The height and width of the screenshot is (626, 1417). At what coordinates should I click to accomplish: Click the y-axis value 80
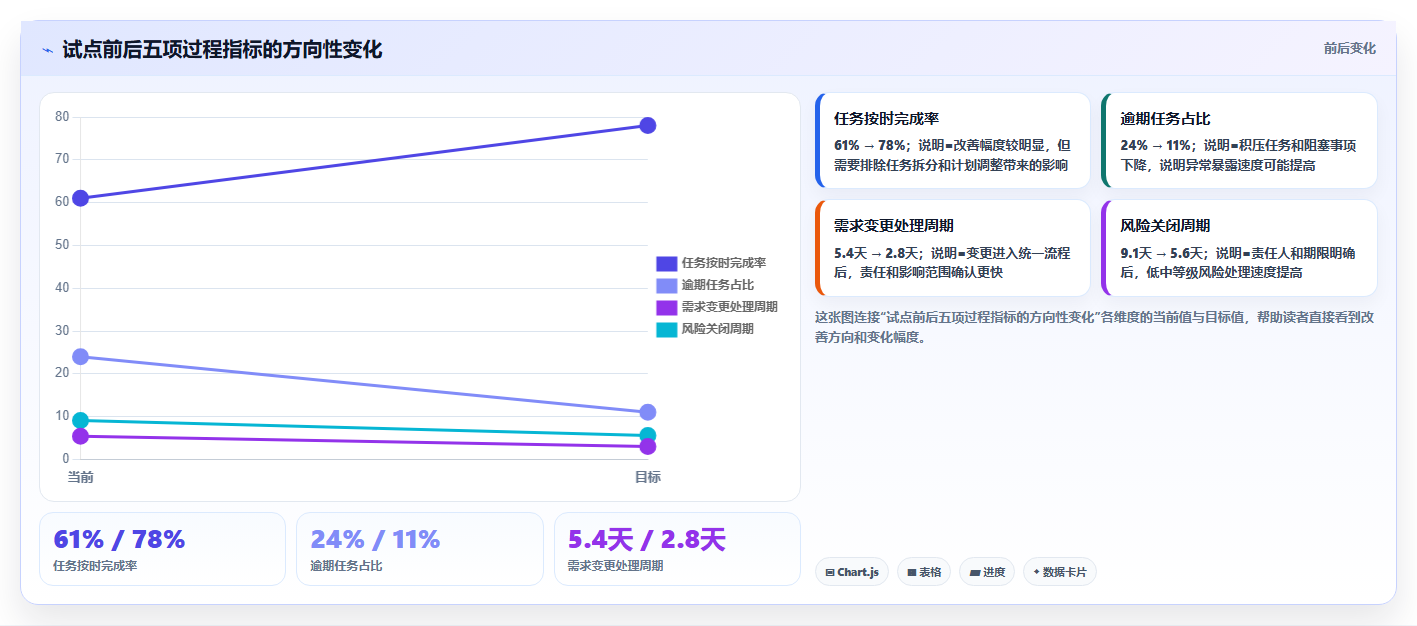pyautogui.click(x=62, y=117)
